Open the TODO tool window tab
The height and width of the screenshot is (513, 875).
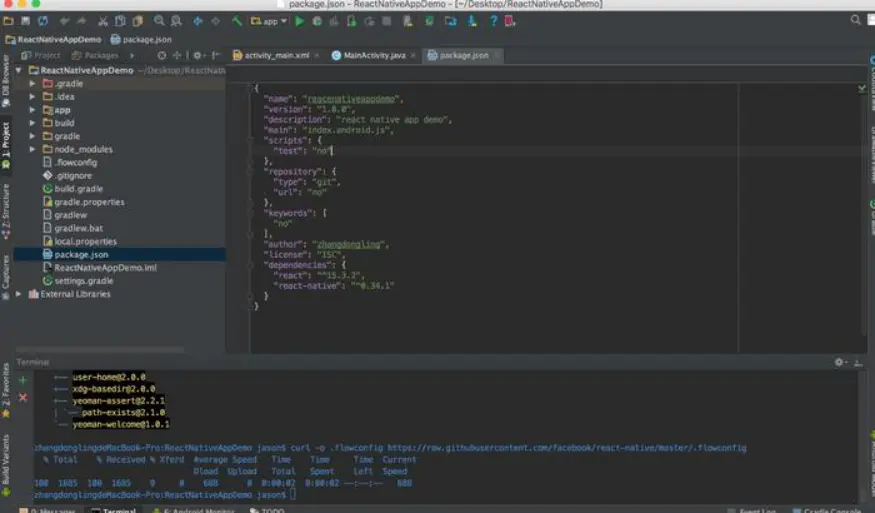pyautogui.click(x=267, y=510)
